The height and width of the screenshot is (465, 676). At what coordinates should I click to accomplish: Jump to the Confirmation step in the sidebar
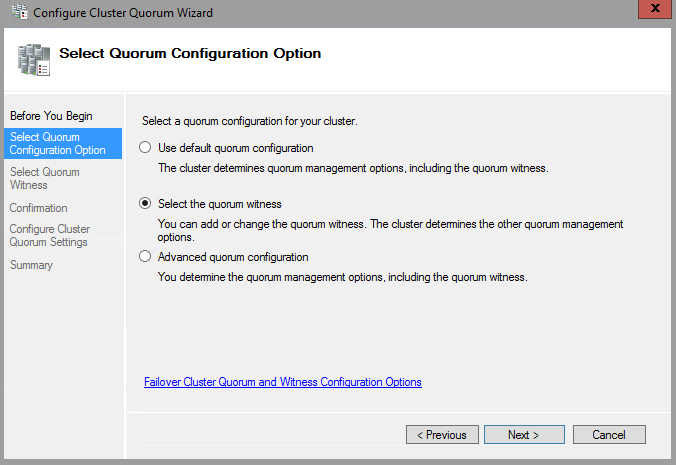point(39,208)
